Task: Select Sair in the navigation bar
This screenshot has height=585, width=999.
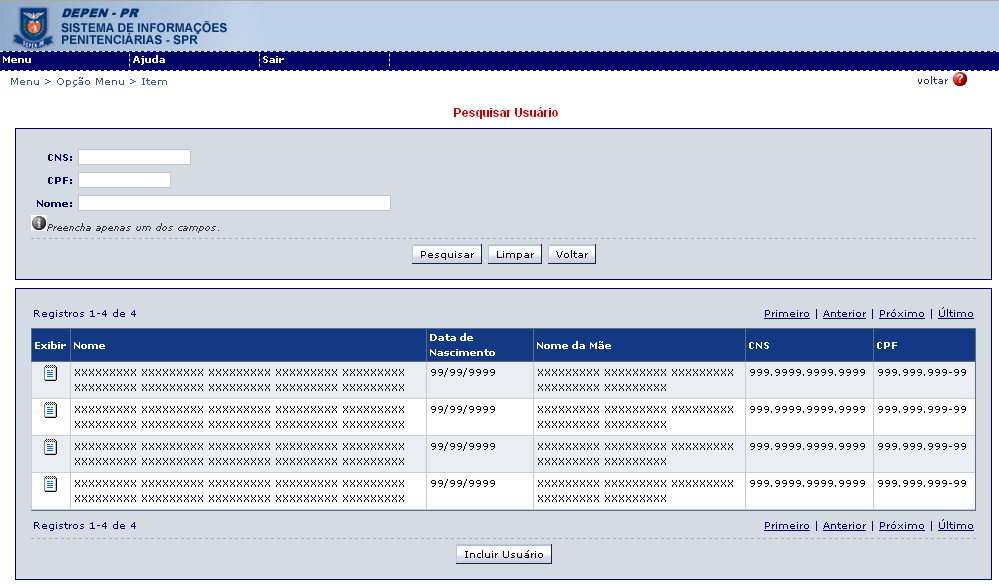Action: coord(273,60)
